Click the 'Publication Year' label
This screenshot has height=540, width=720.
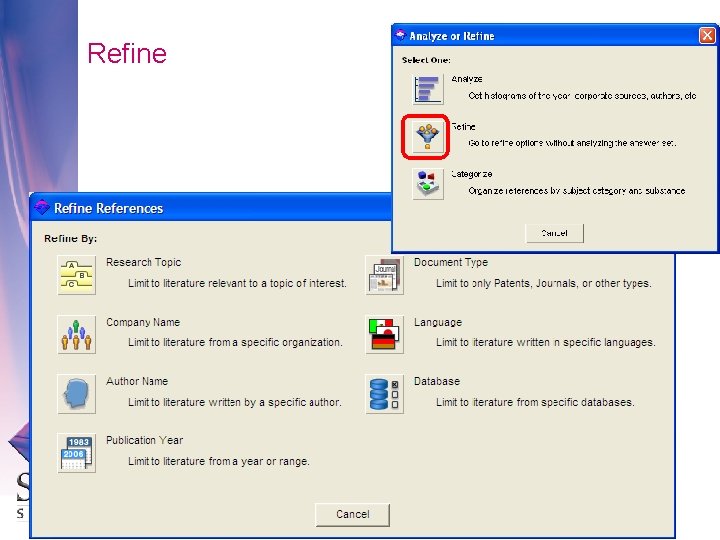[x=145, y=440]
